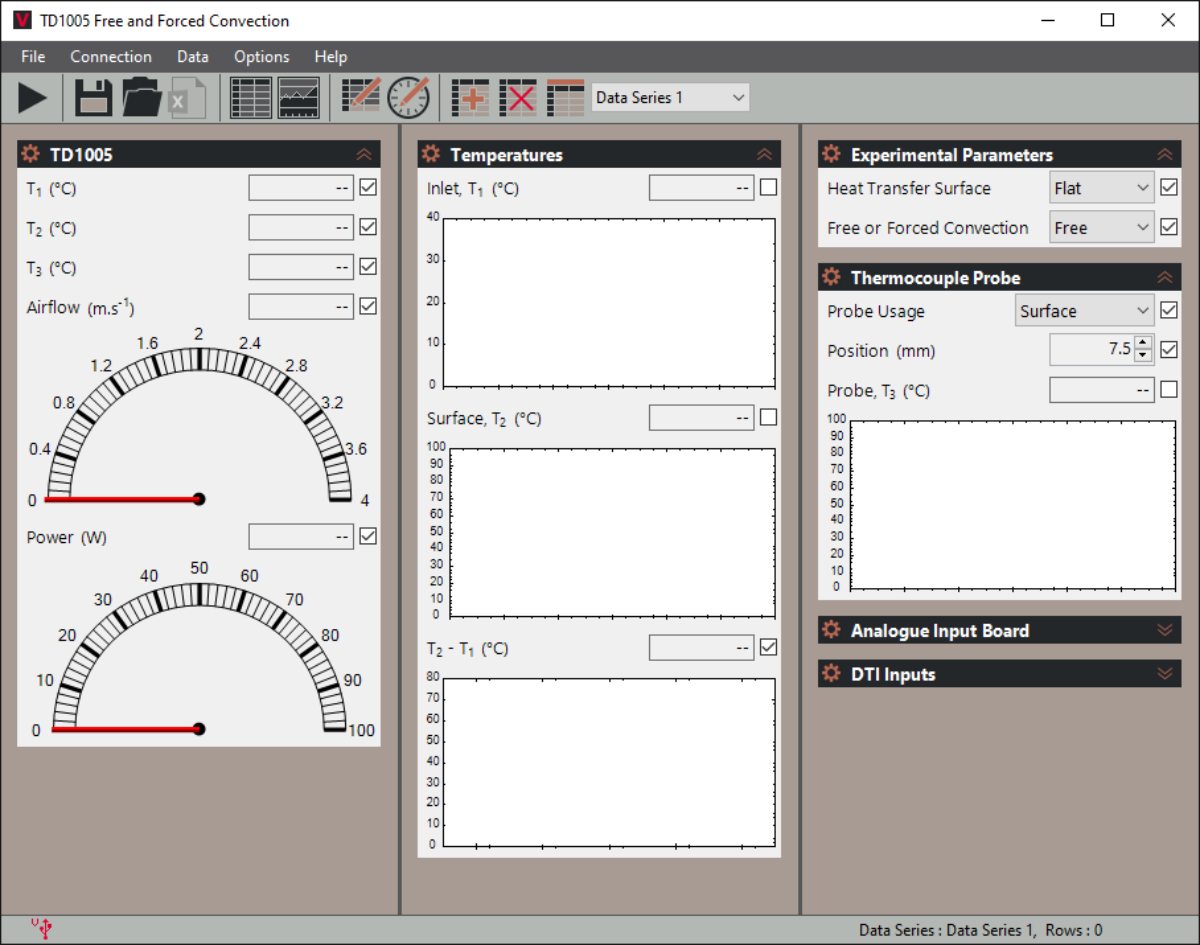Image resolution: width=1200 pixels, height=945 pixels.
Task: Enable the Inlet T1 checkbox
Action: pos(768,187)
